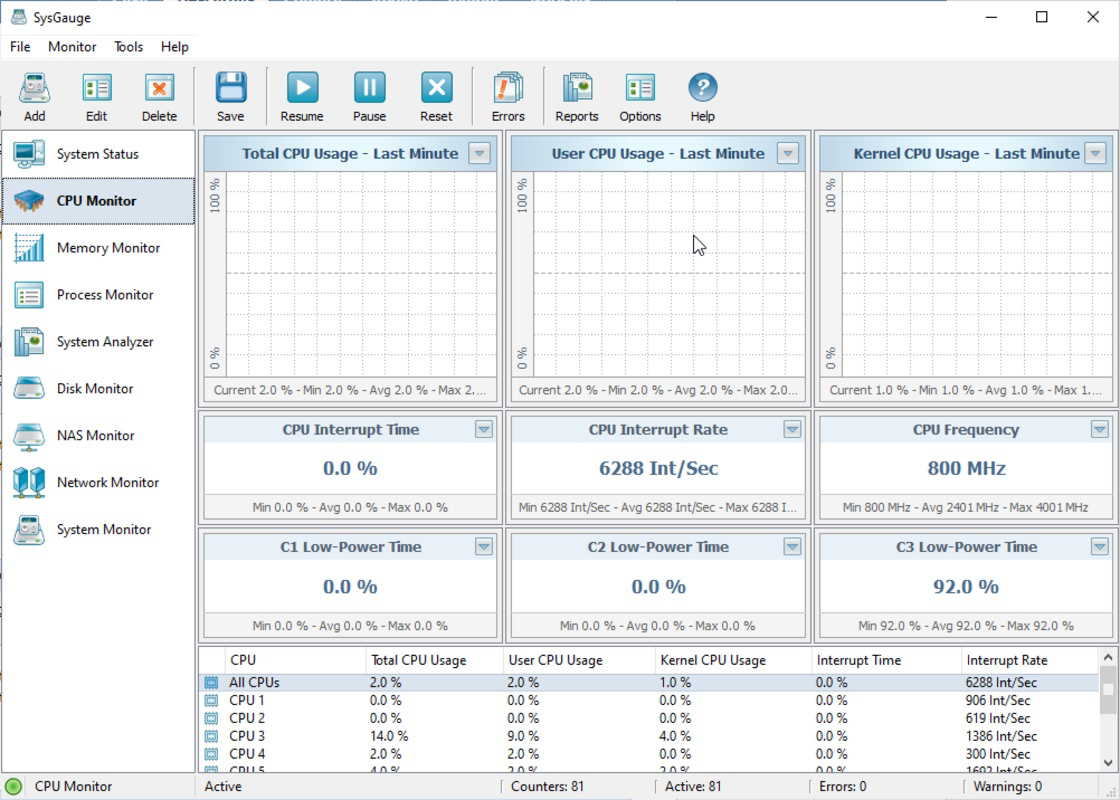Click the Delete toolbar icon
This screenshot has width=1120, height=800.
(x=159, y=89)
